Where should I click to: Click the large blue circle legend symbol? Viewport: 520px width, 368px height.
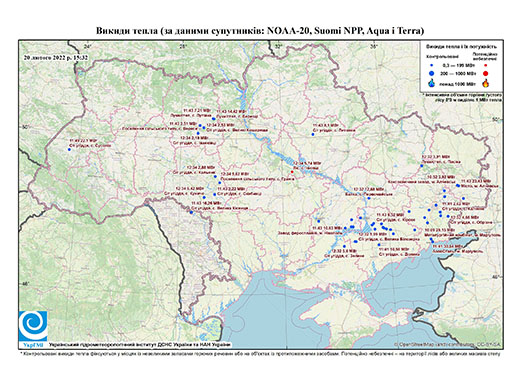pos(431,73)
